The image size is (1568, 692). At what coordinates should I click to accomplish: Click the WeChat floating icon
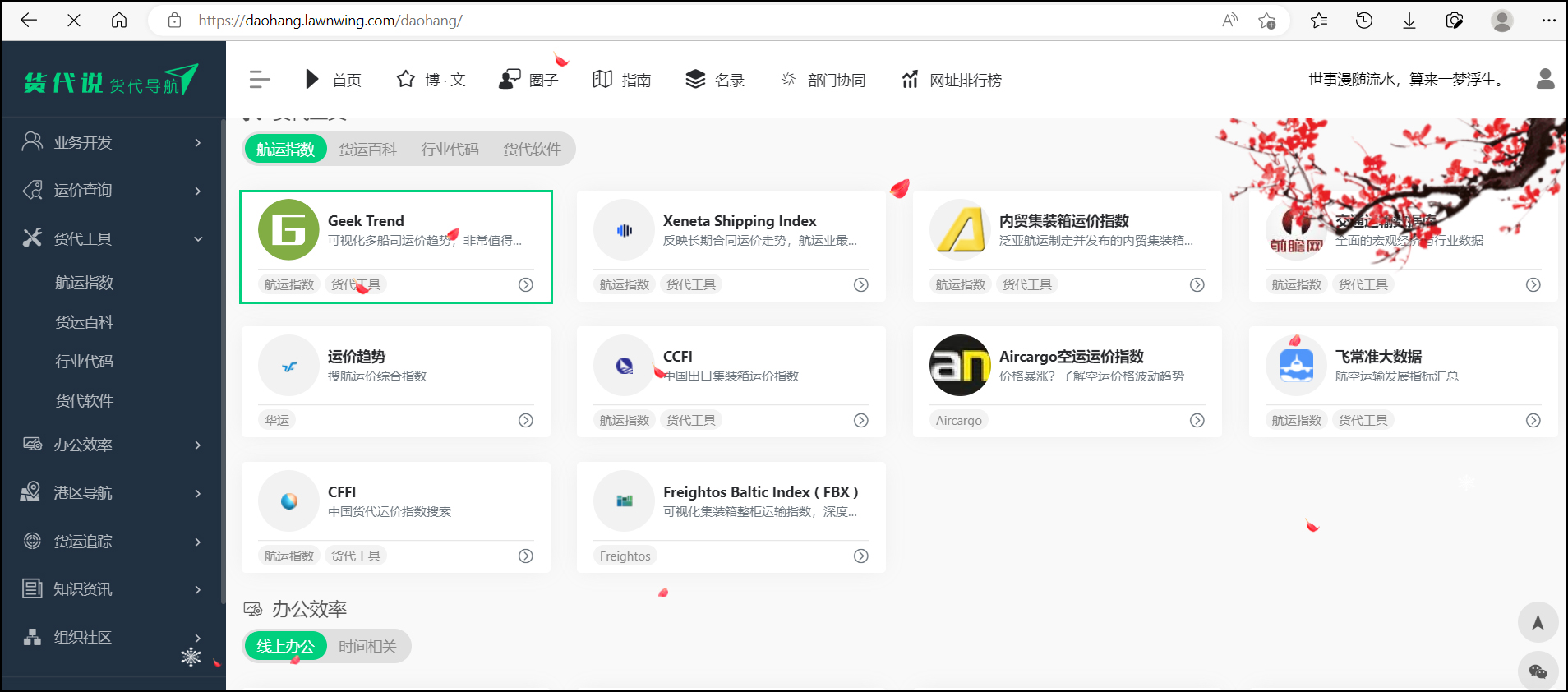[1538, 671]
